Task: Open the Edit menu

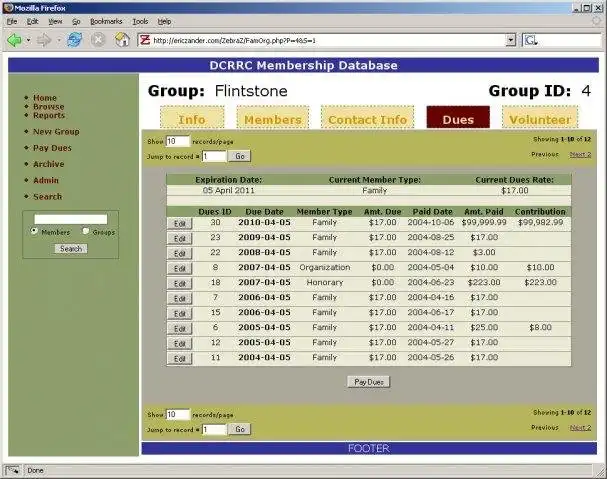Action: click(x=33, y=21)
